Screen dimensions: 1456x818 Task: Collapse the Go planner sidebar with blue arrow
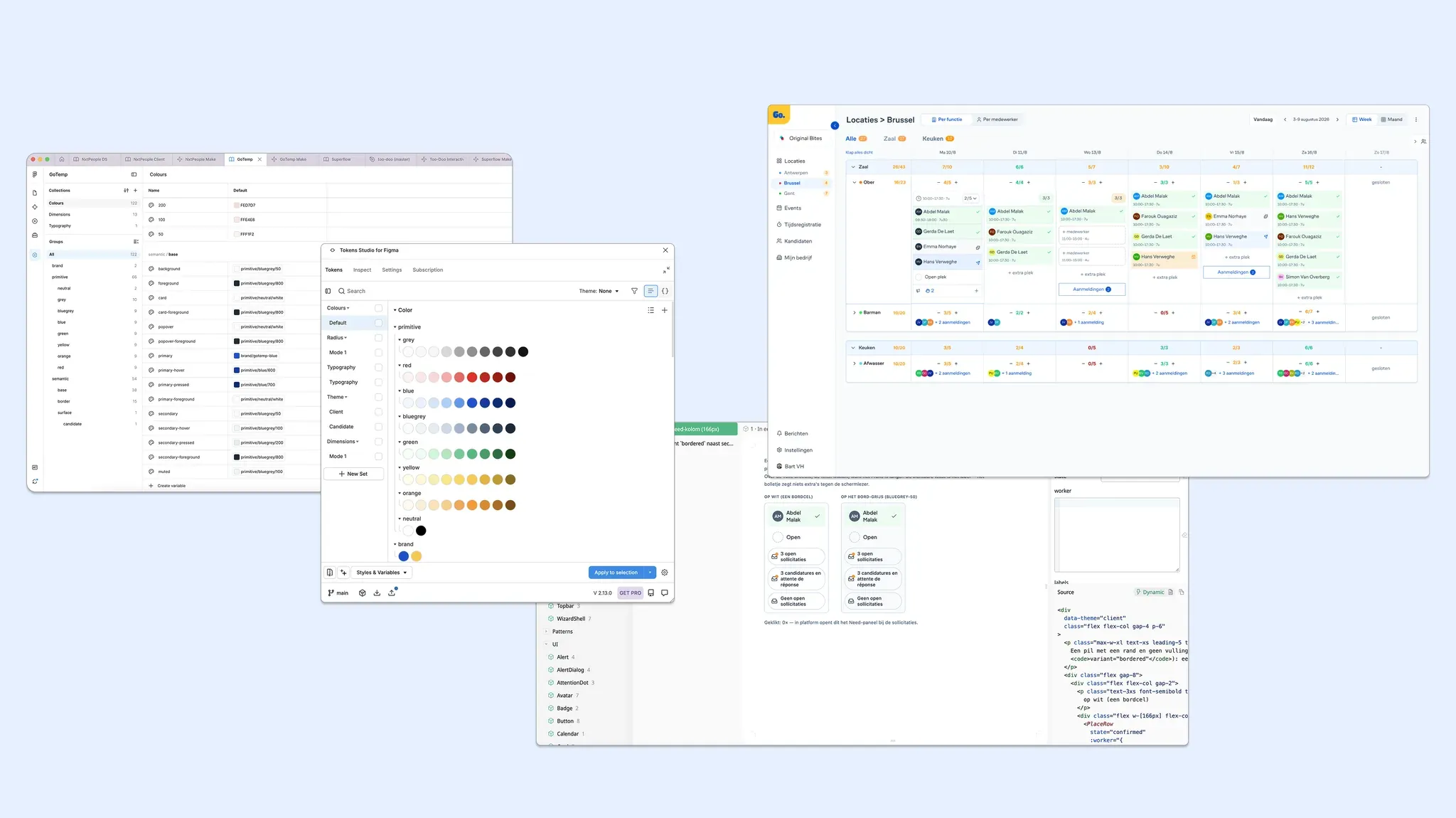(x=835, y=125)
